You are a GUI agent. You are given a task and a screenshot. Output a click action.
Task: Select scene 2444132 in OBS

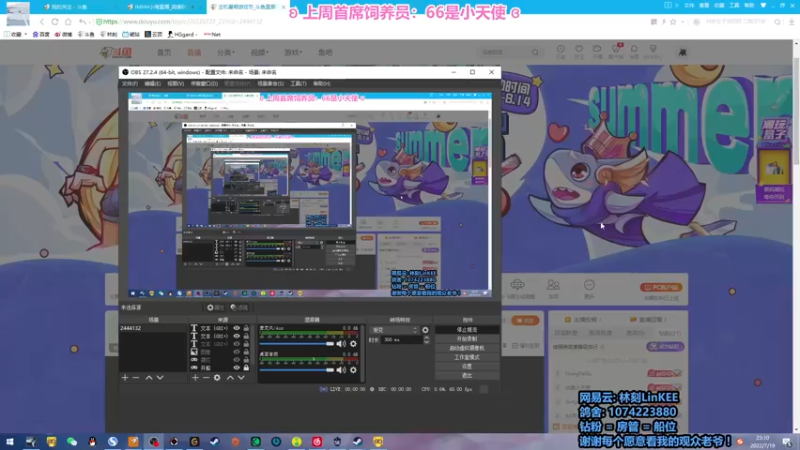pos(153,328)
